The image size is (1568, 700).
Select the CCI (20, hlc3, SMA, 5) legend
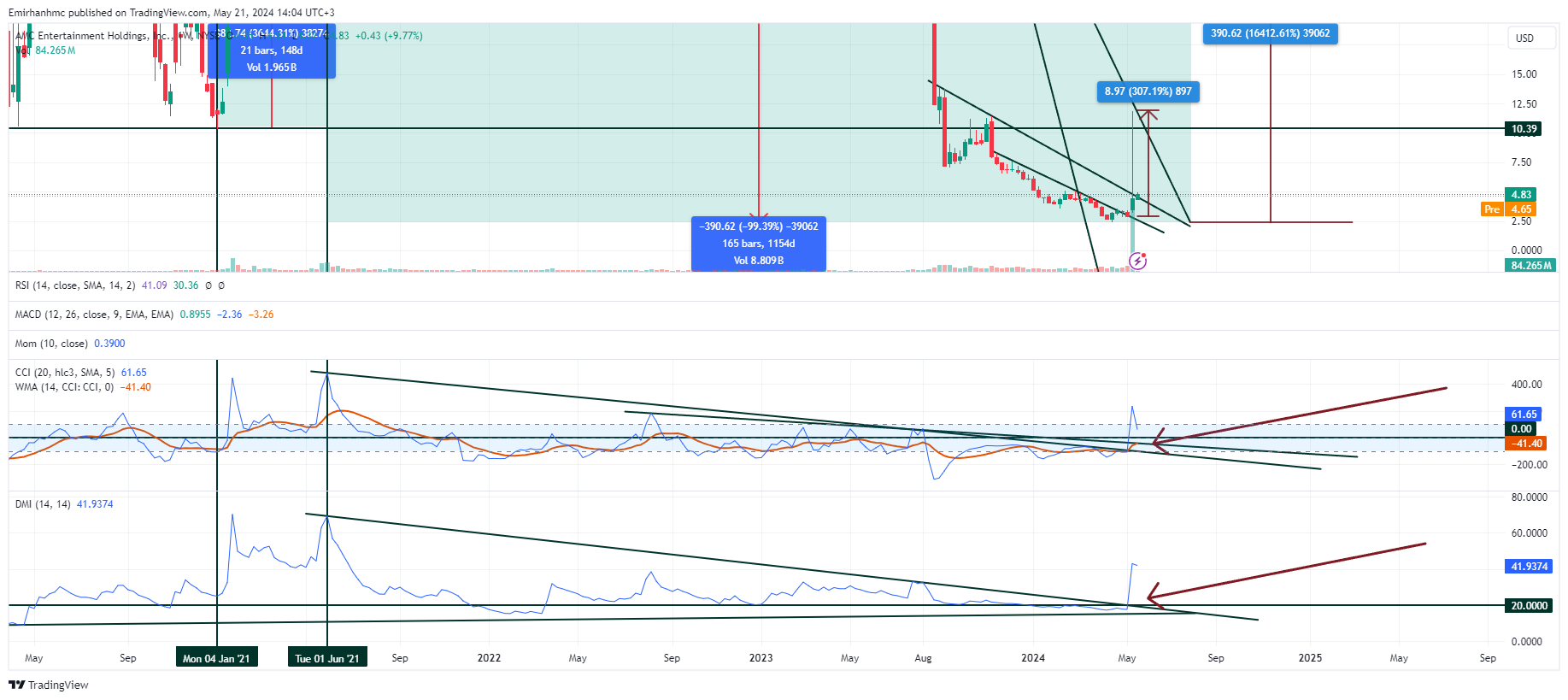(x=65, y=373)
